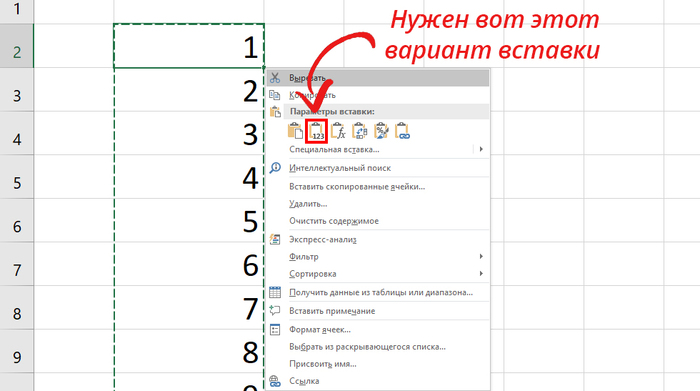Select Копировать menu entry
Screen dimensions: 700x391
(378, 95)
